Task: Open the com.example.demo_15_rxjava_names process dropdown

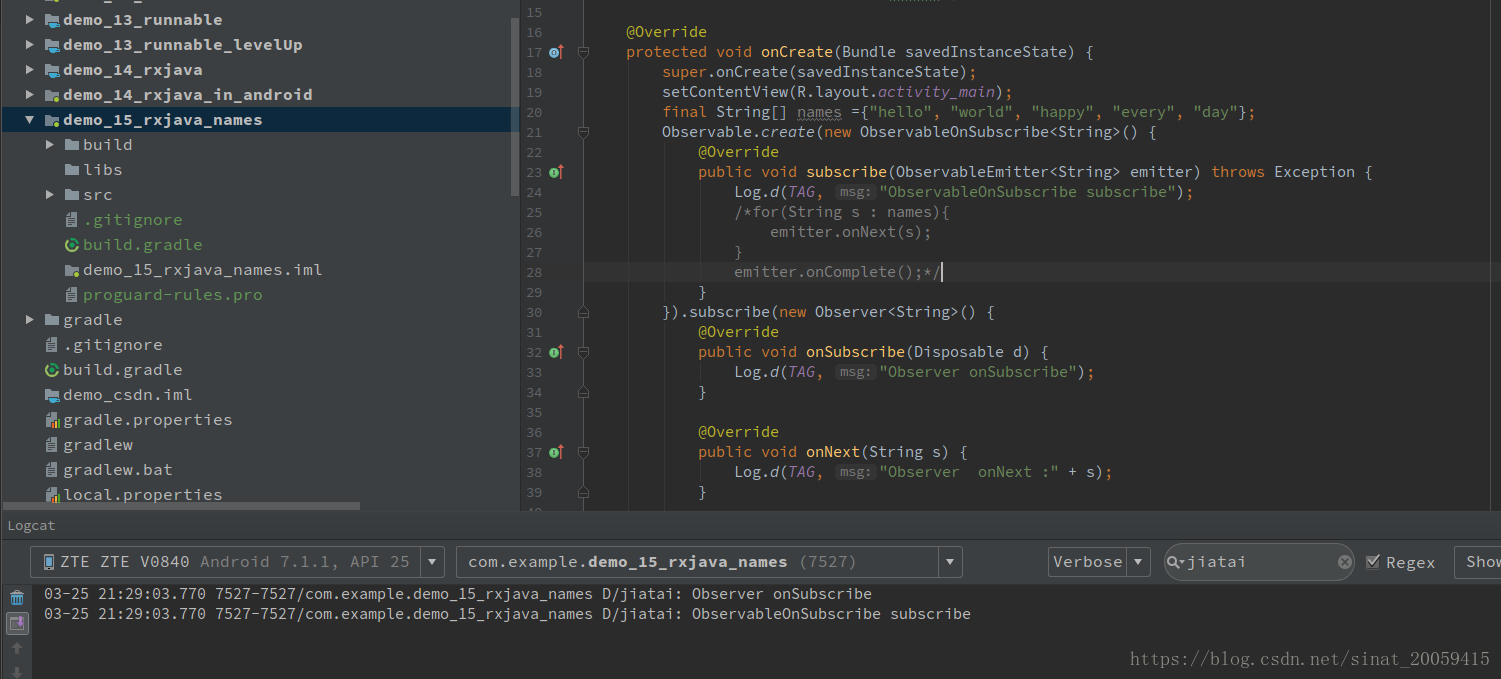Action: (x=951, y=562)
